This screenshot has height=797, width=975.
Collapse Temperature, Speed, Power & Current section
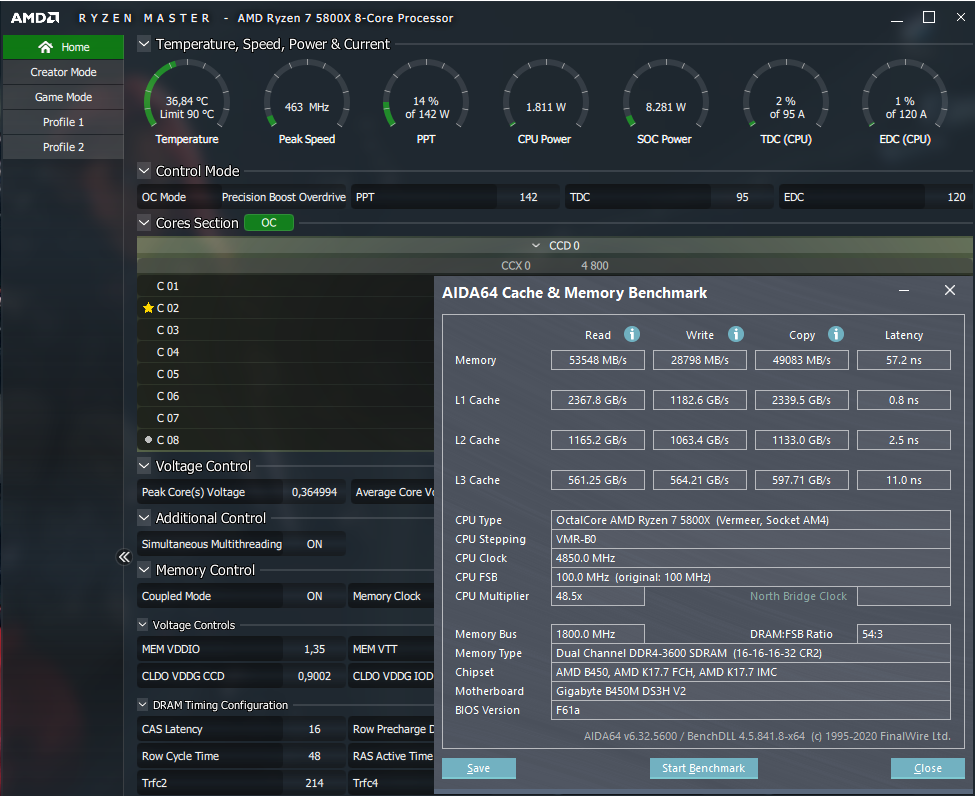point(144,44)
